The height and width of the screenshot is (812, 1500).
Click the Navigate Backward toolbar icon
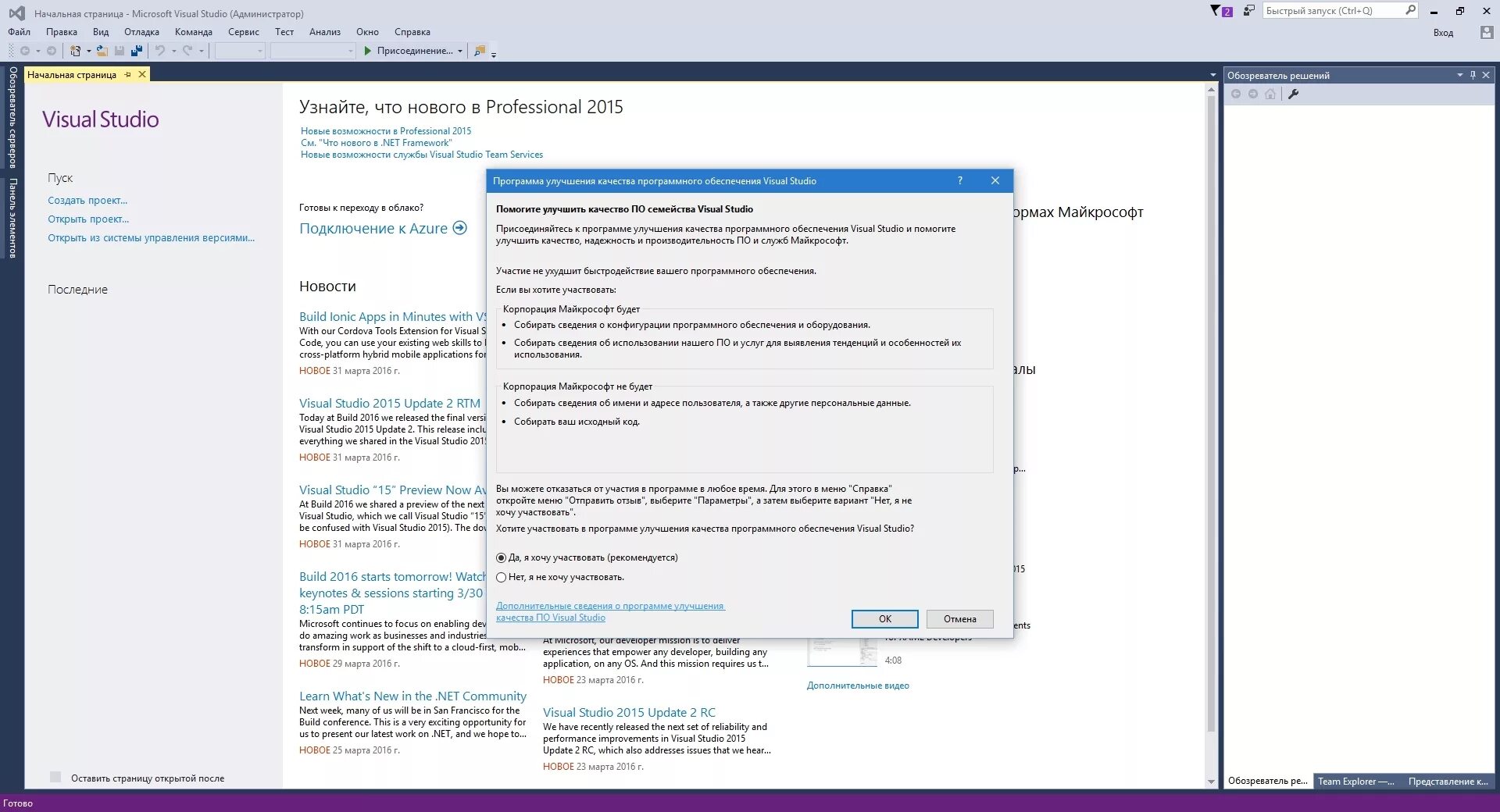click(25, 51)
